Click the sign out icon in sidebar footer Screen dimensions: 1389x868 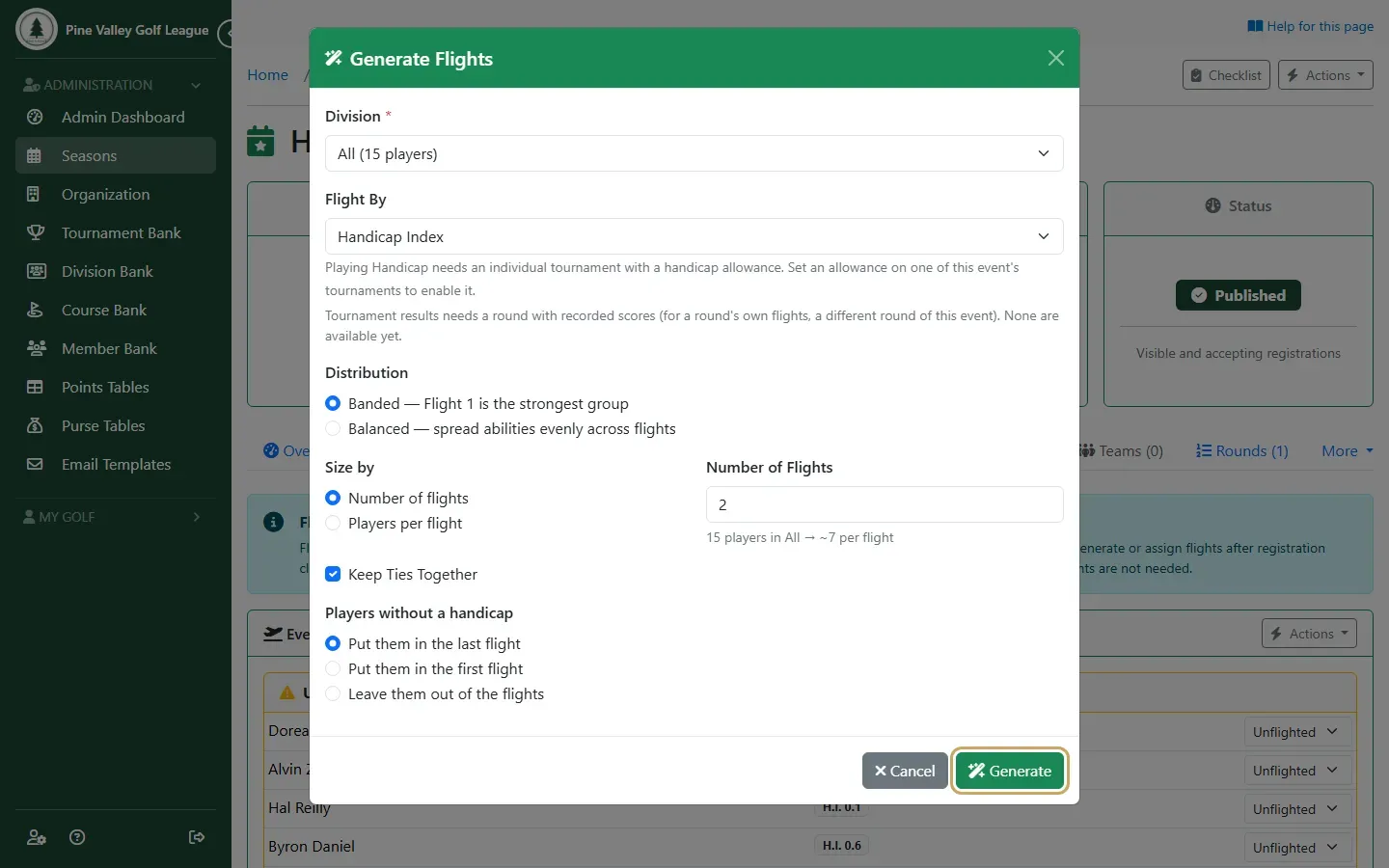pyautogui.click(x=197, y=837)
